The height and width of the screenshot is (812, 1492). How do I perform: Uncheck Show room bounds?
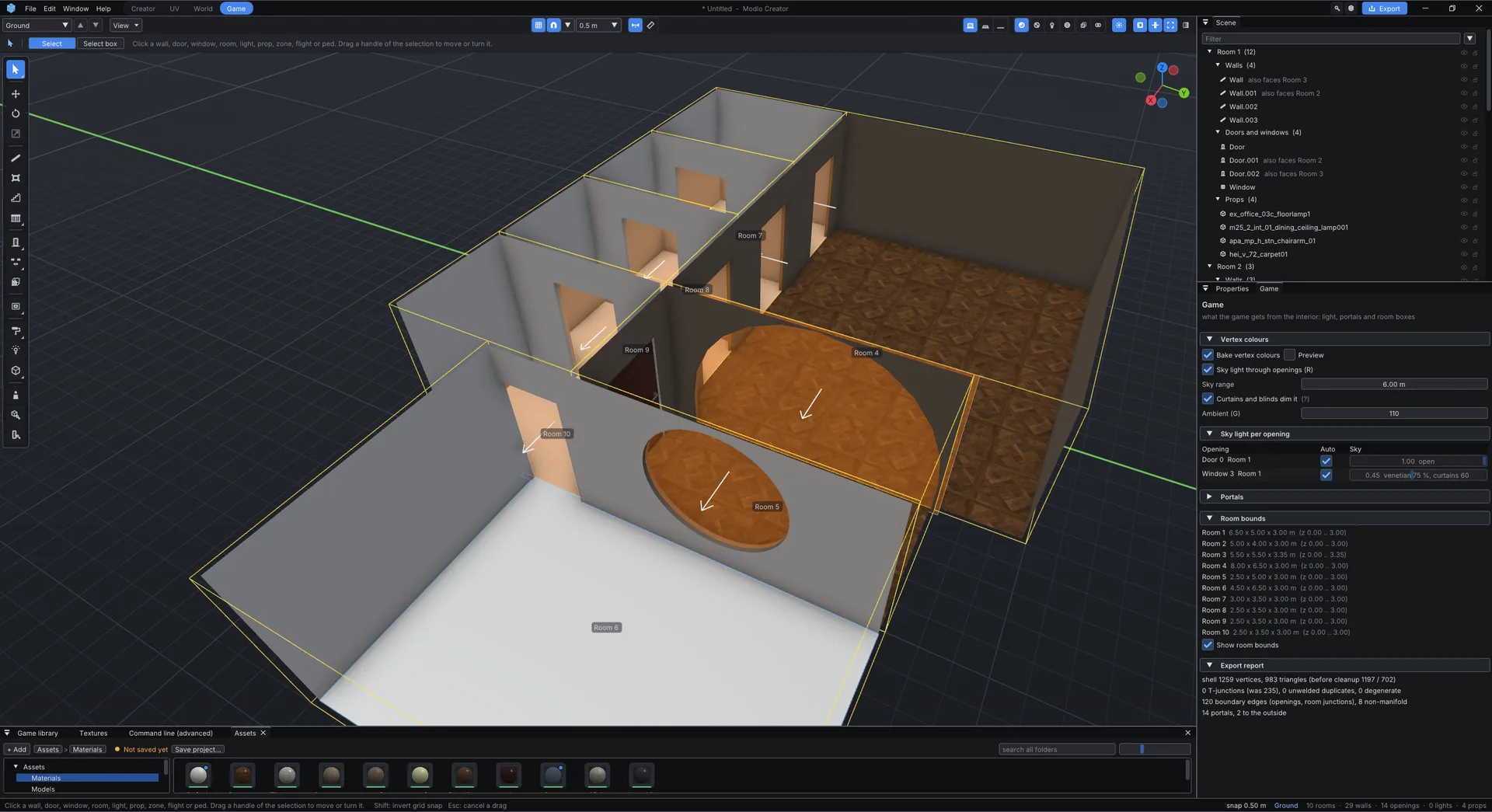tap(1208, 645)
